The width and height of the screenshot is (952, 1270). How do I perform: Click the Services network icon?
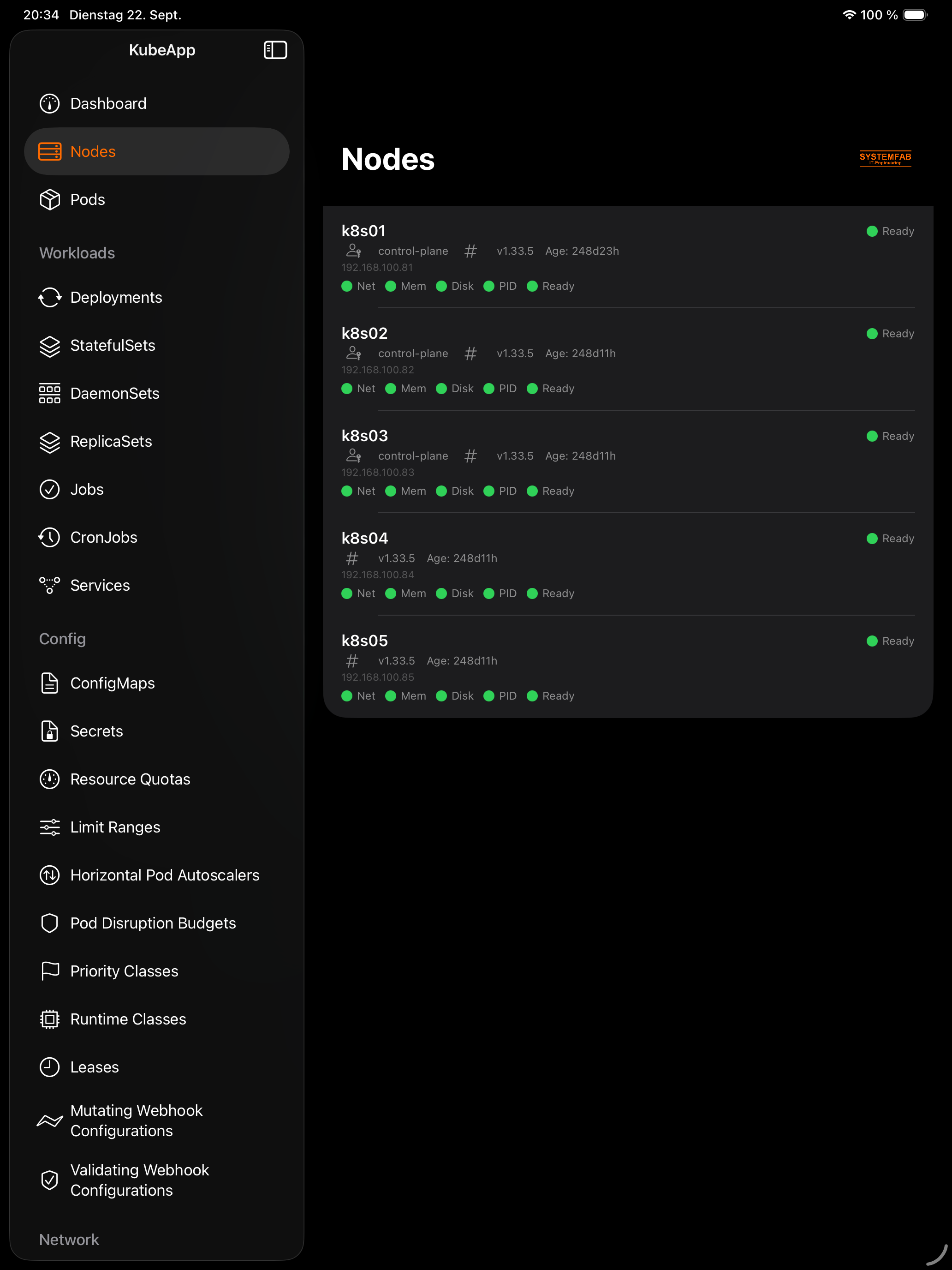tap(50, 586)
